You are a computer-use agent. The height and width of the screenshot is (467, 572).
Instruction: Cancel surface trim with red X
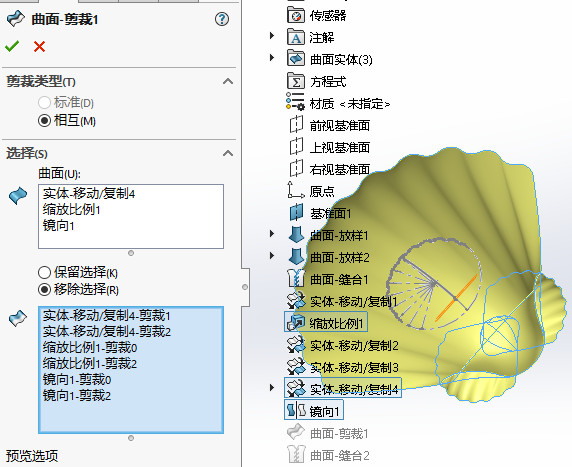39,47
